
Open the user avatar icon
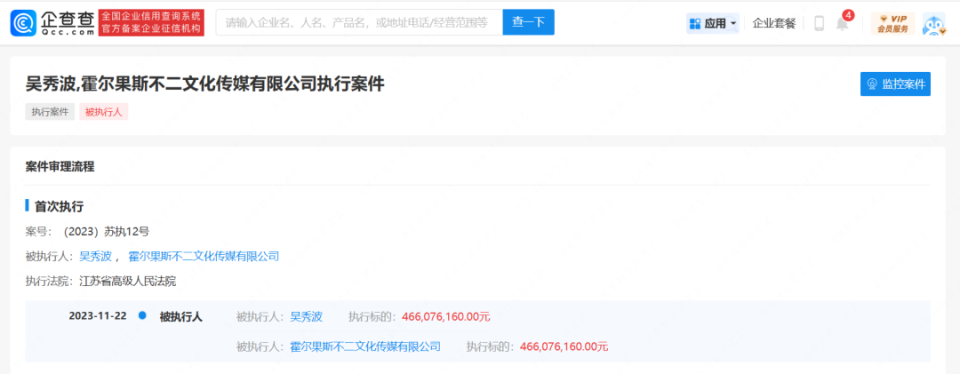tap(934, 24)
